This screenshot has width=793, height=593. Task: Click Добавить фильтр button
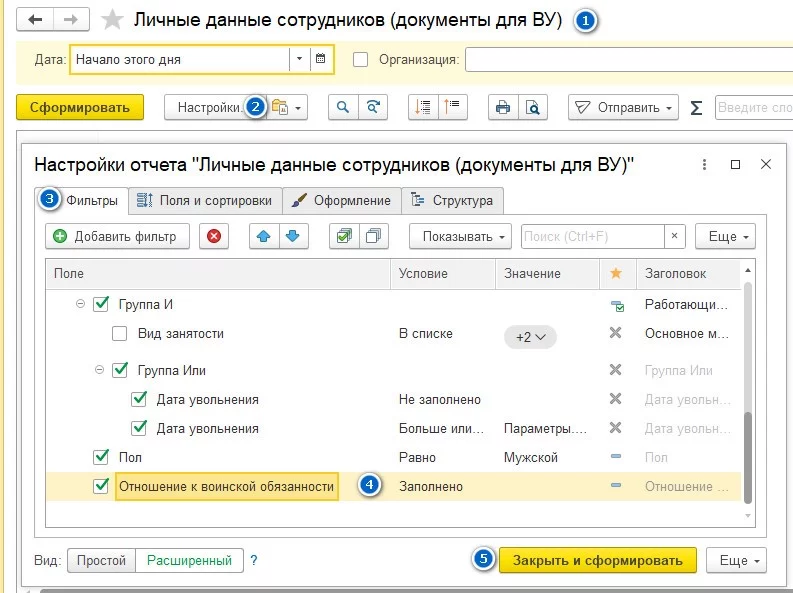click(x=117, y=236)
